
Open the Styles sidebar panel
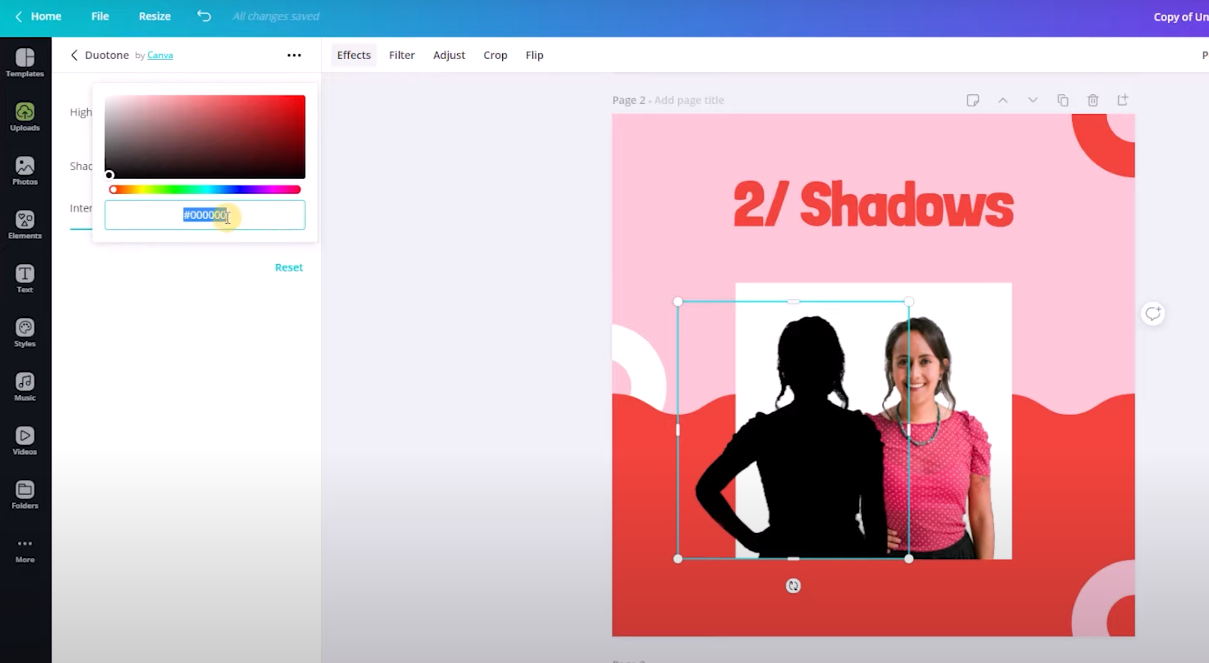click(x=25, y=333)
